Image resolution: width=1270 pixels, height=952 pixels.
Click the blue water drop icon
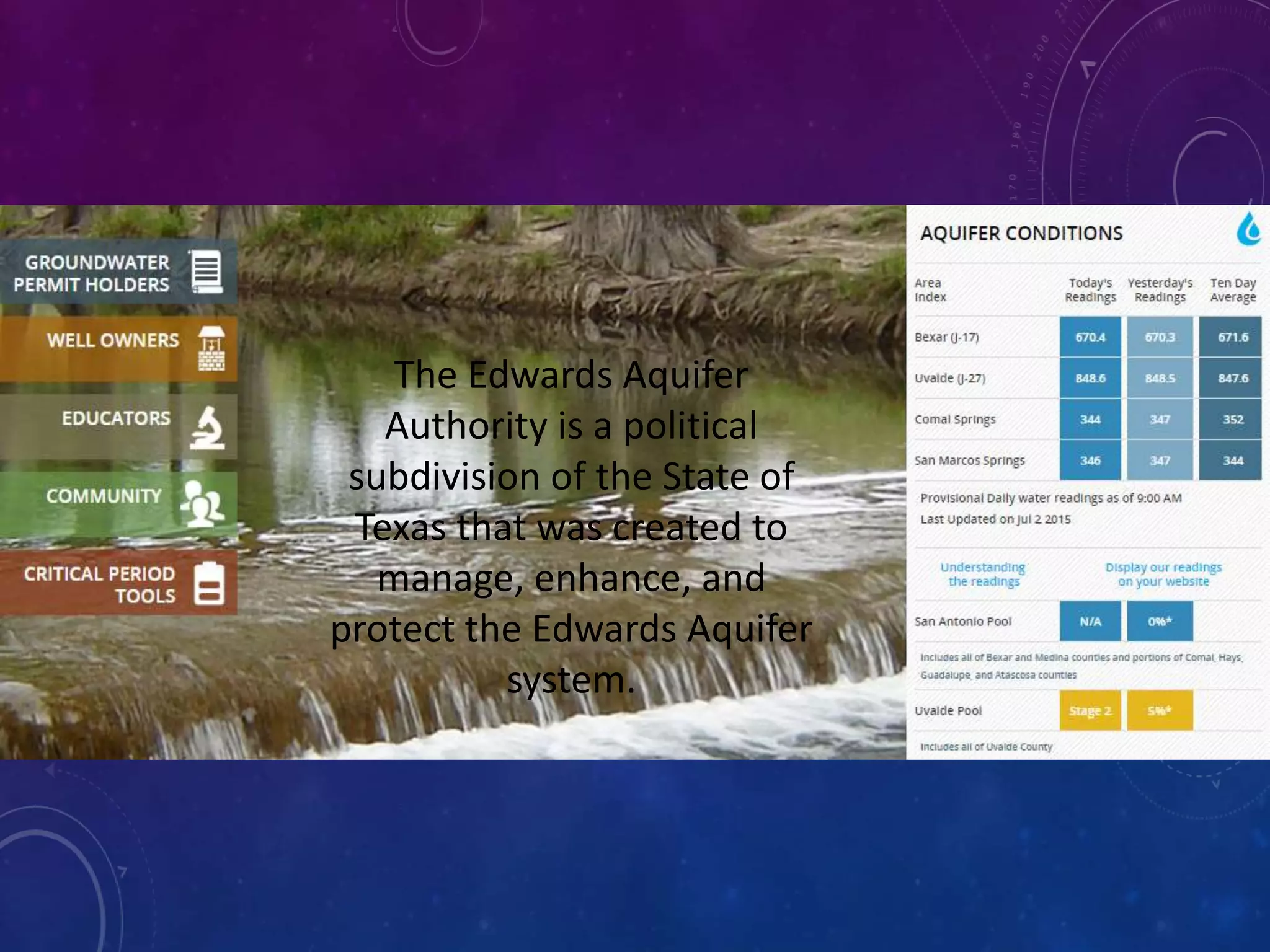pyautogui.click(x=1249, y=229)
